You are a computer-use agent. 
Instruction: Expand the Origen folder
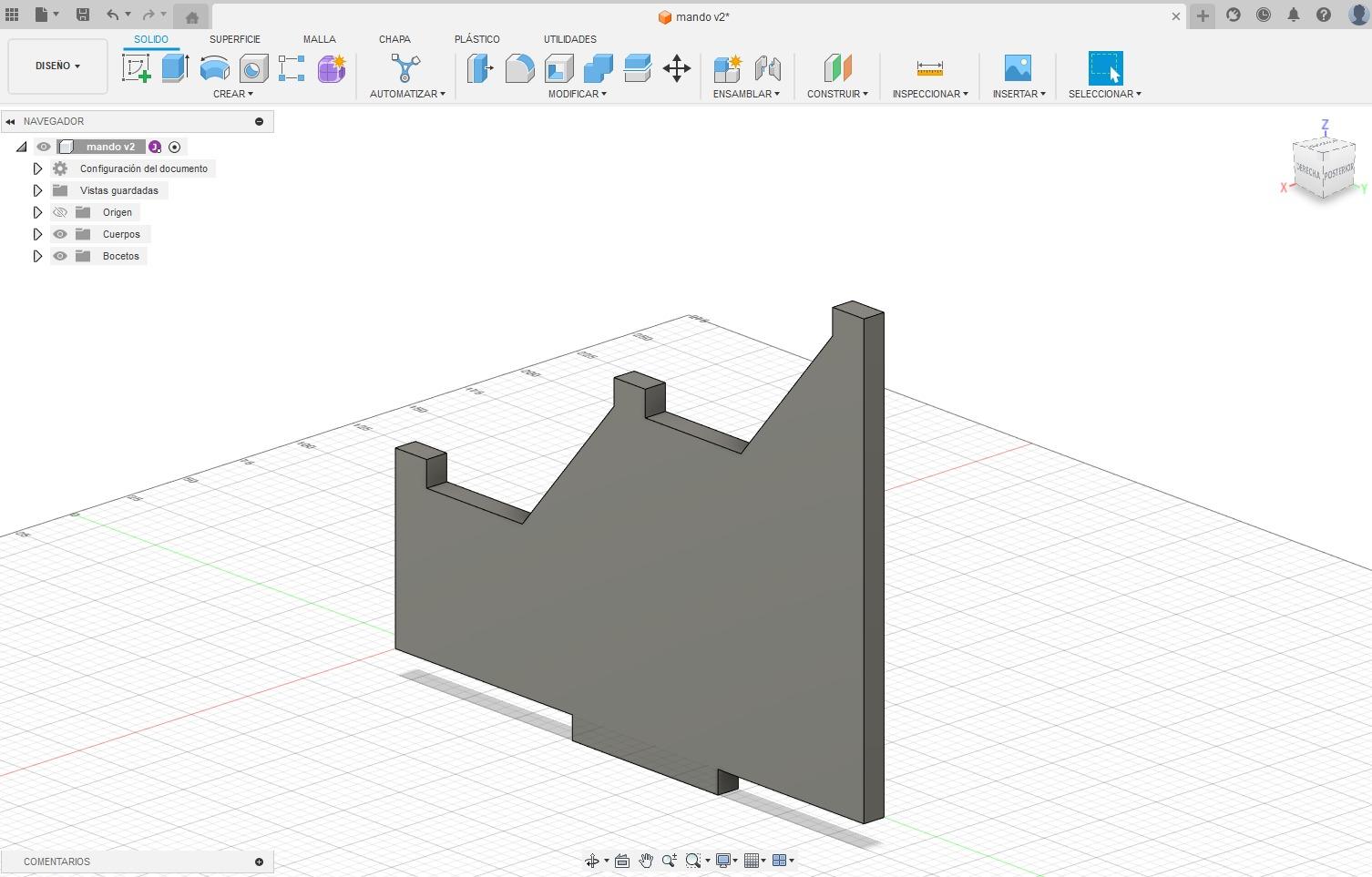37,212
